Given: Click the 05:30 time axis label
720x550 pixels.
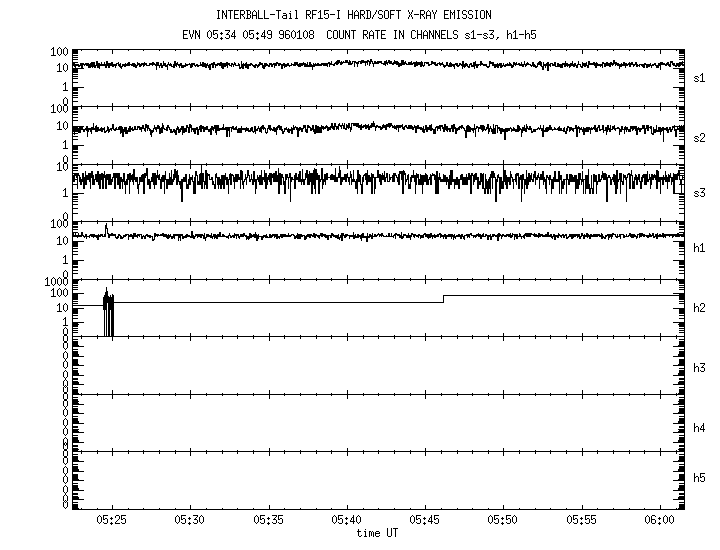Looking at the screenshot, I should point(190,521).
